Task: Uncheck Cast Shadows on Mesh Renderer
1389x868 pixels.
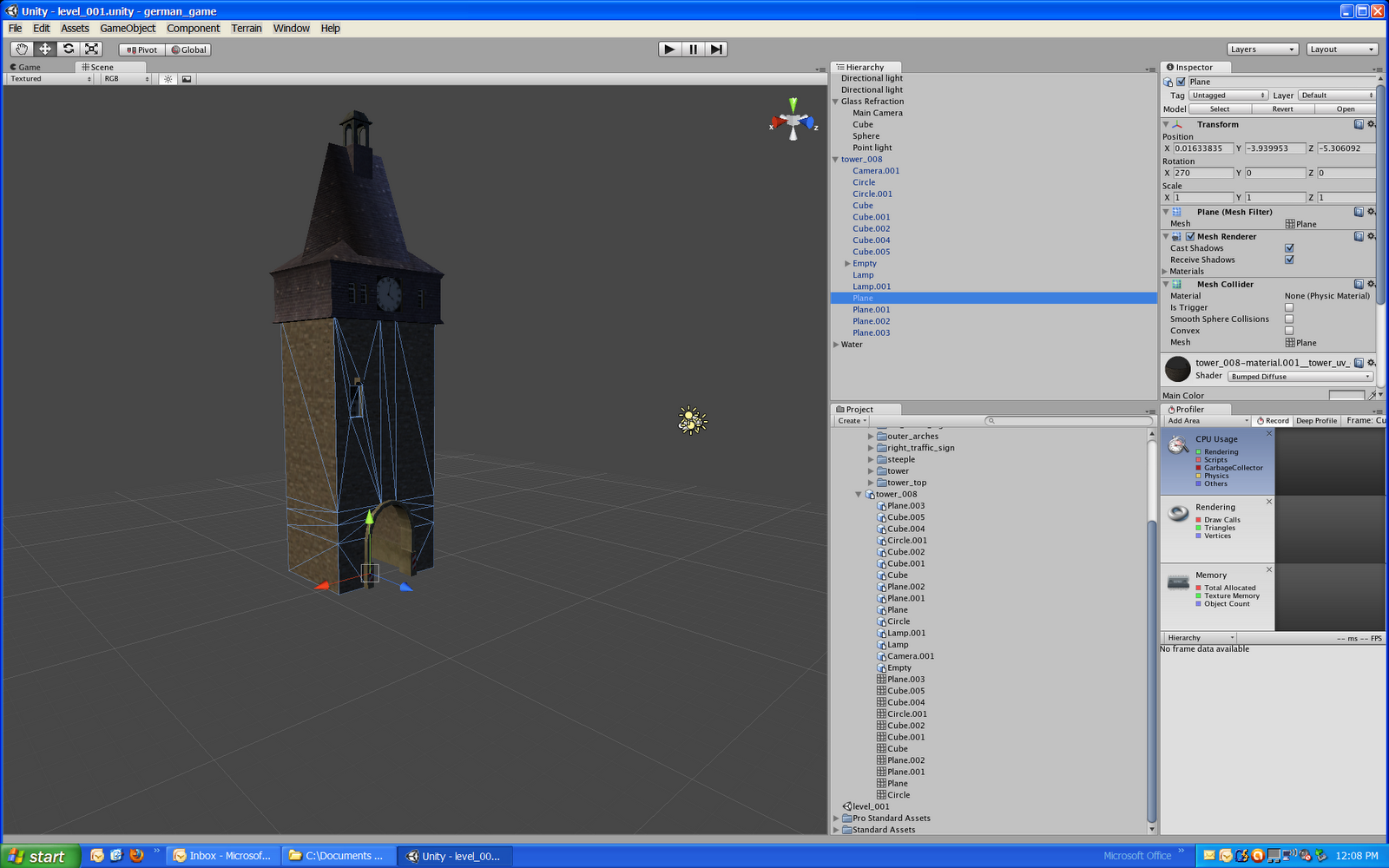Action: (1288, 247)
